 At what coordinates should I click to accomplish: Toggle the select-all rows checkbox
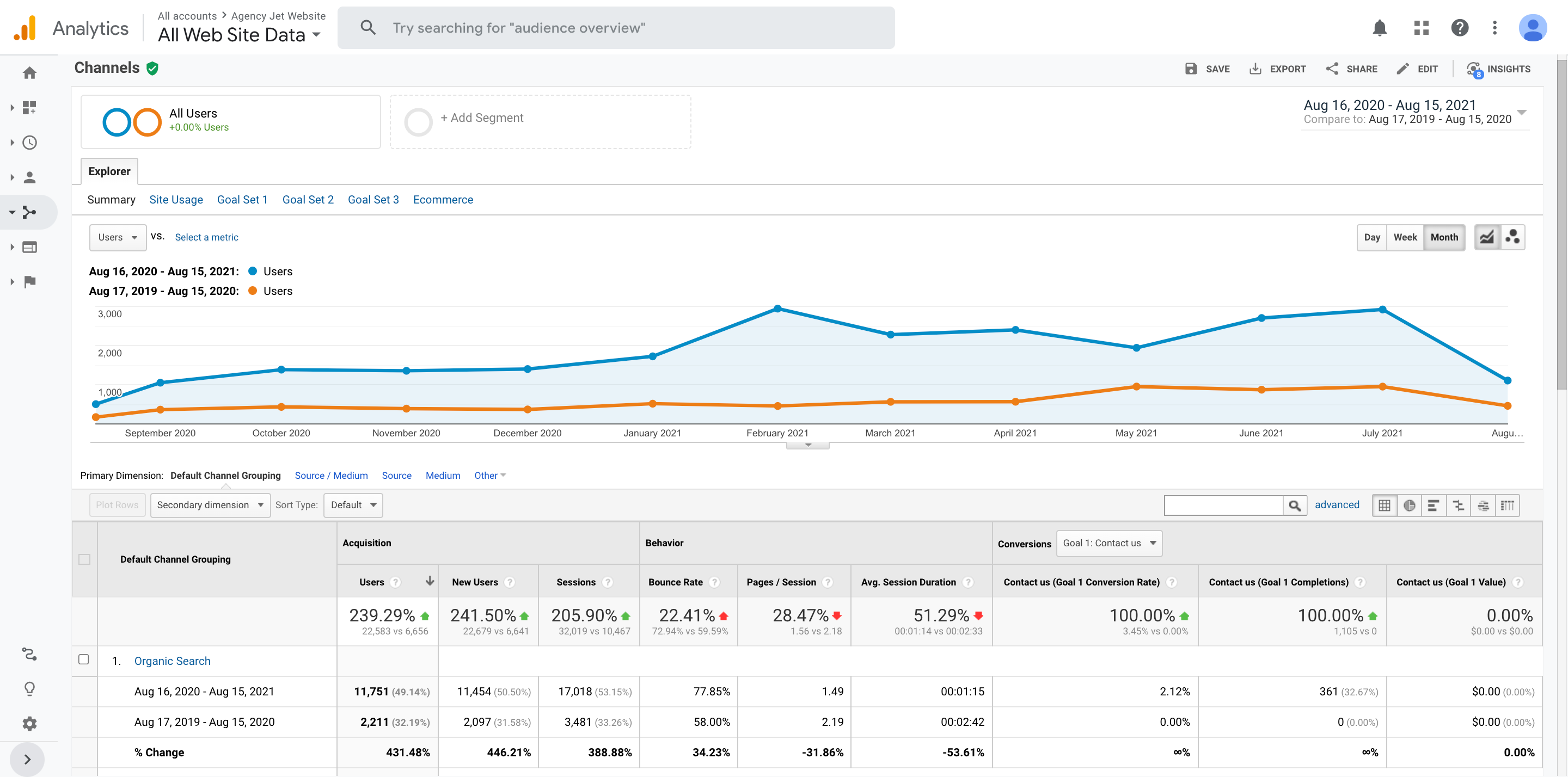click(x=84, y=559)
